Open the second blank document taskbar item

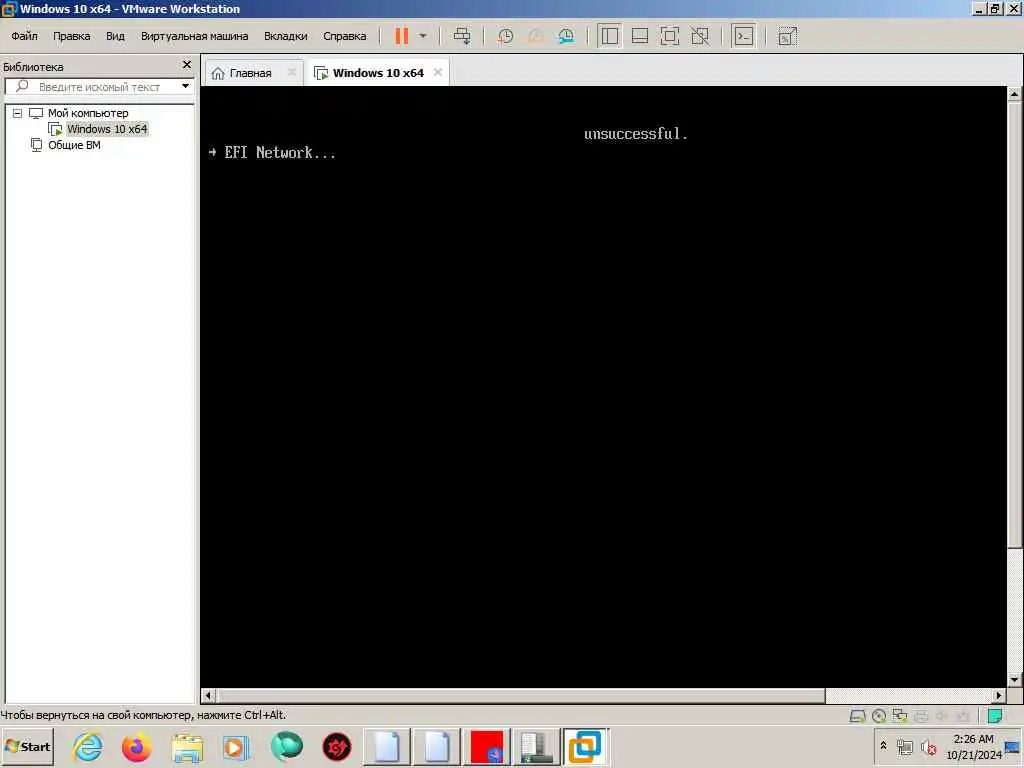tap(437, 746)
